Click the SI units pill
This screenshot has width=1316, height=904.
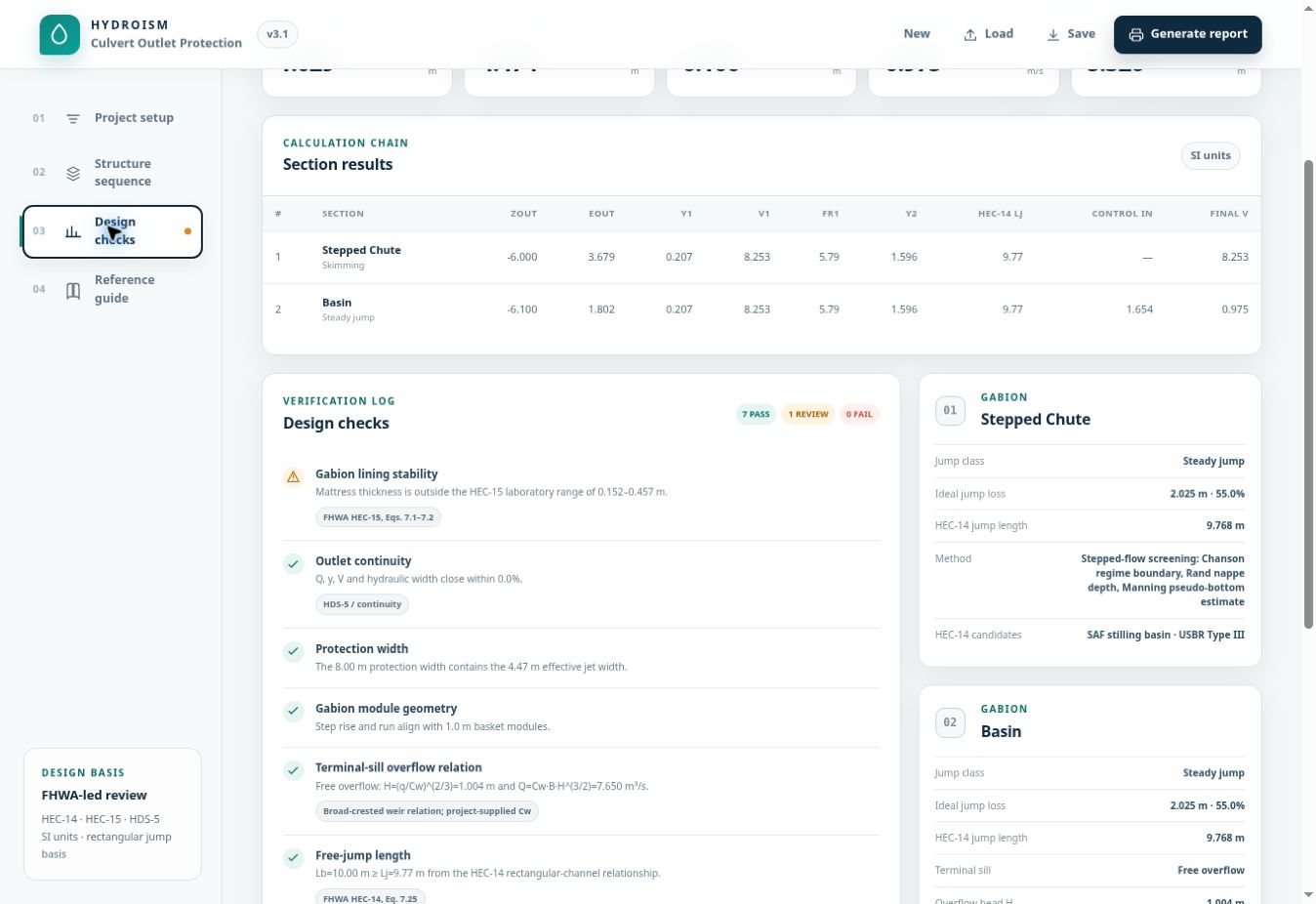pyautogui.click(x=1211, y=156)
